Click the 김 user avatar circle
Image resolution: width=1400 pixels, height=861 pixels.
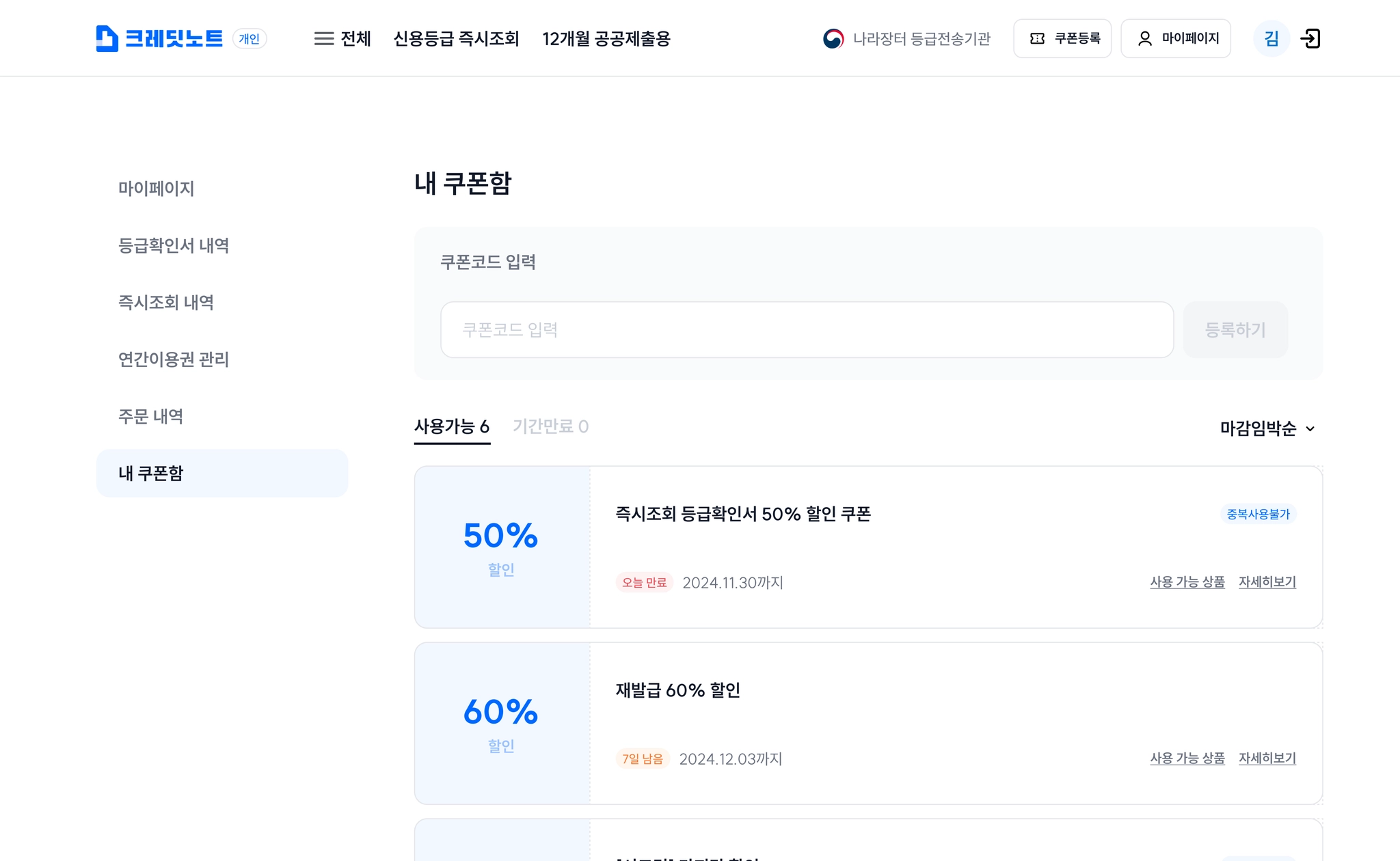click(x=1271, y=38)
